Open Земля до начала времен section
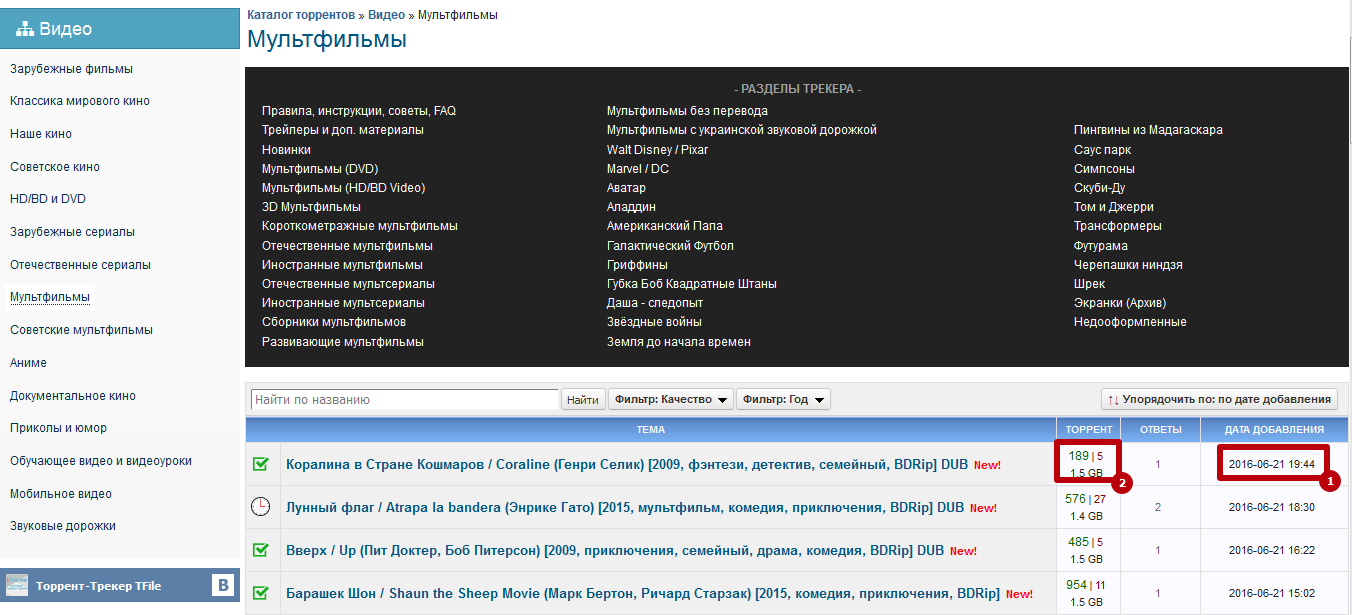The image size is (1352, 615). pos(679,342)
